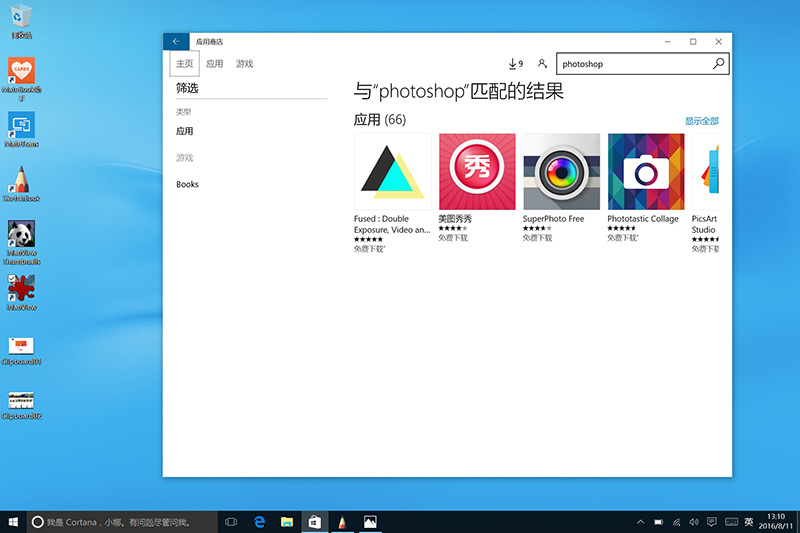Open the MateBook desktop shortcut with heart icon

[x=21, y=79]
